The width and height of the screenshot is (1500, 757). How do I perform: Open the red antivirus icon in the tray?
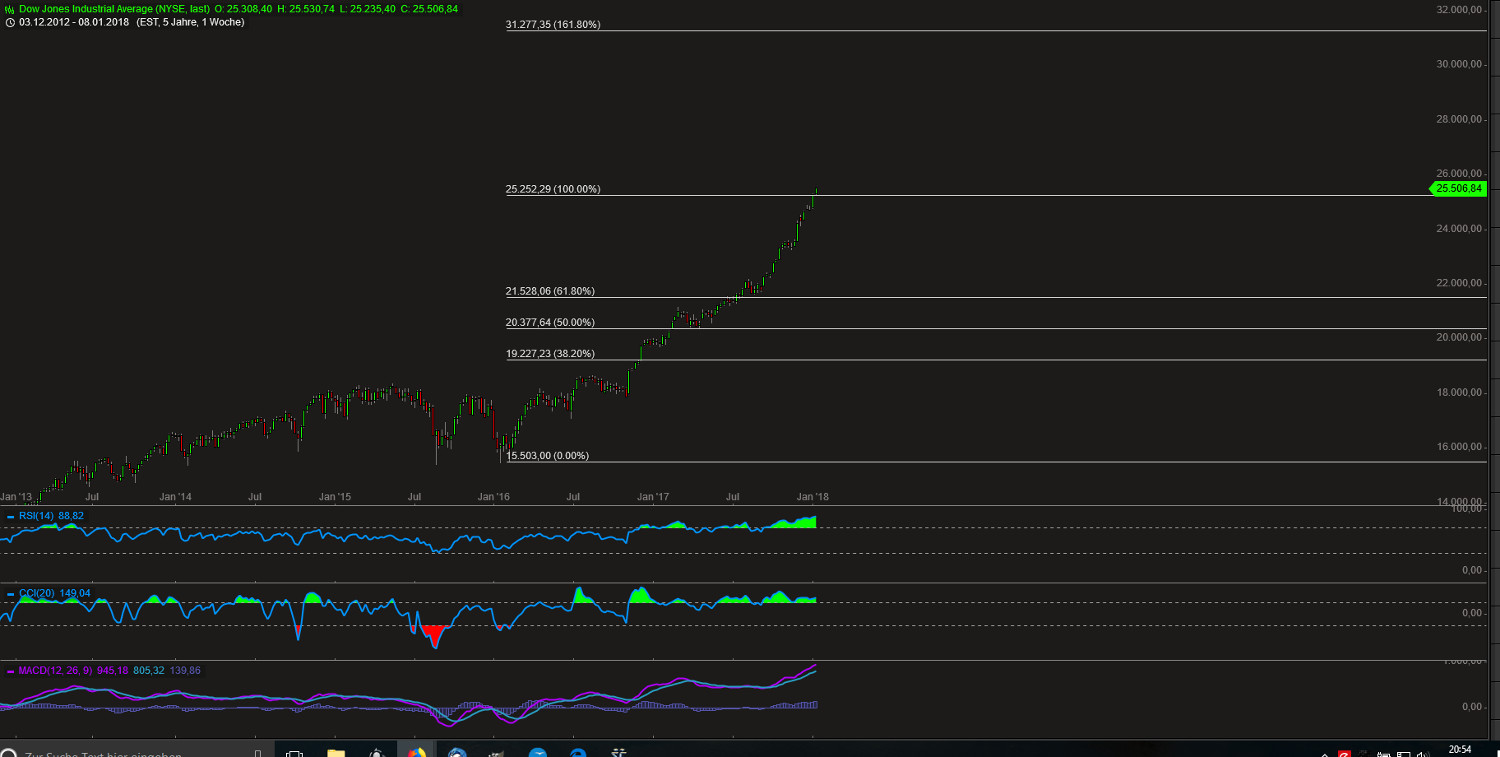coord(1344,752)
